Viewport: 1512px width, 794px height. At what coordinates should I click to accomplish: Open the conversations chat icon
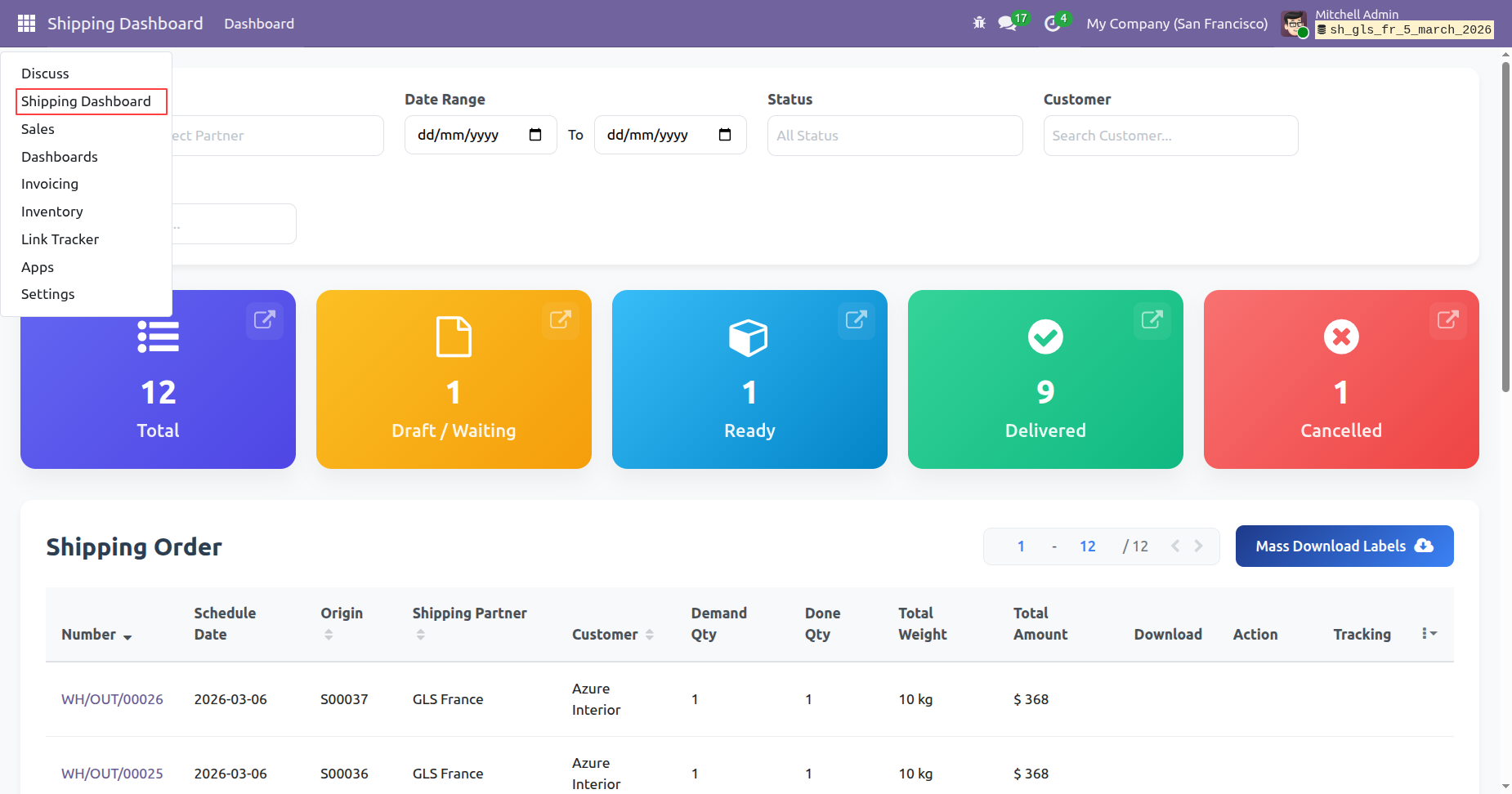coord(1008,24)
